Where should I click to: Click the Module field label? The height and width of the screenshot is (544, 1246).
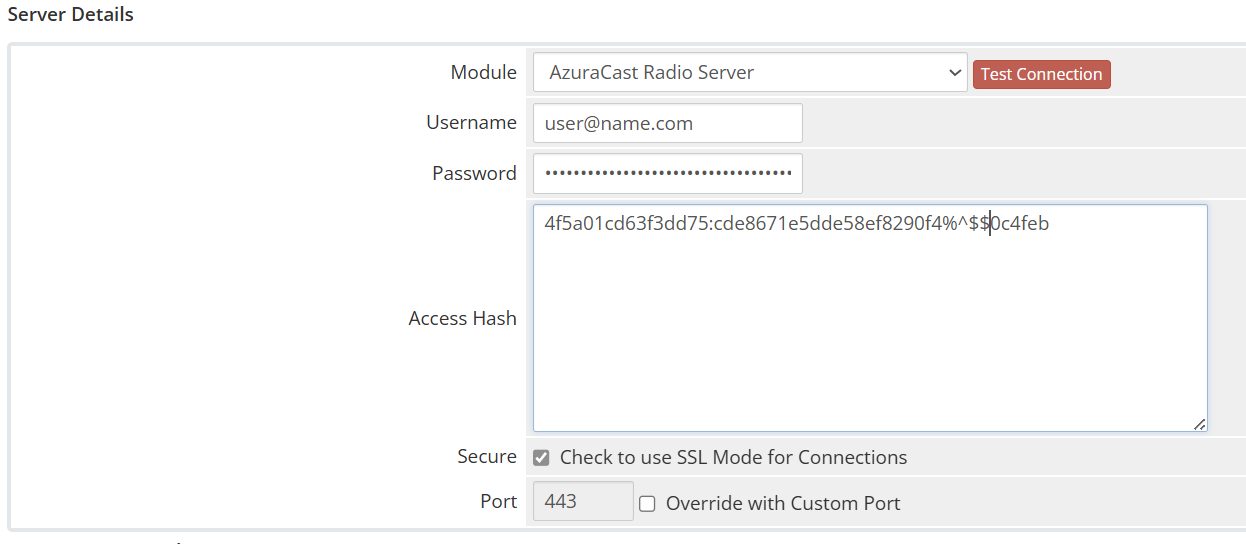click(x=483, y=73)
